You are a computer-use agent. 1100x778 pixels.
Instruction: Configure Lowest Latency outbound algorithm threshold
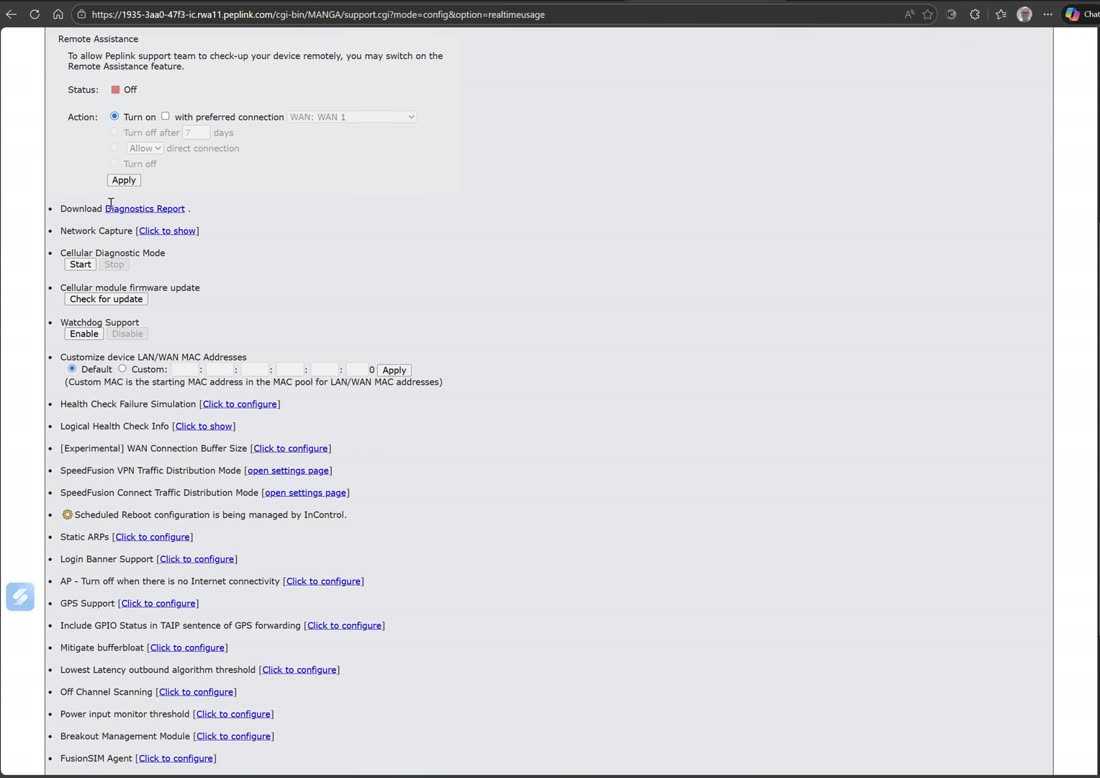[299, 670]
